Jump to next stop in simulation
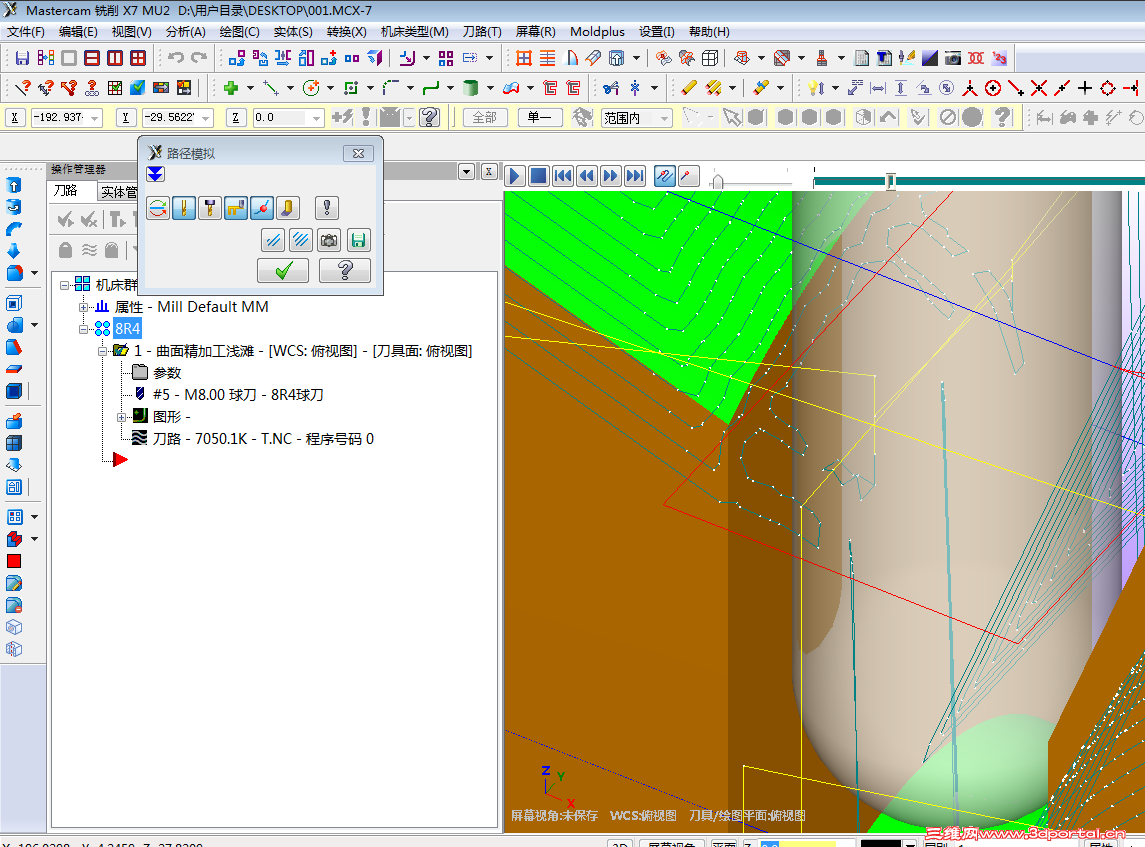This screenshot has height=847, width=1145. coord(635,176)
